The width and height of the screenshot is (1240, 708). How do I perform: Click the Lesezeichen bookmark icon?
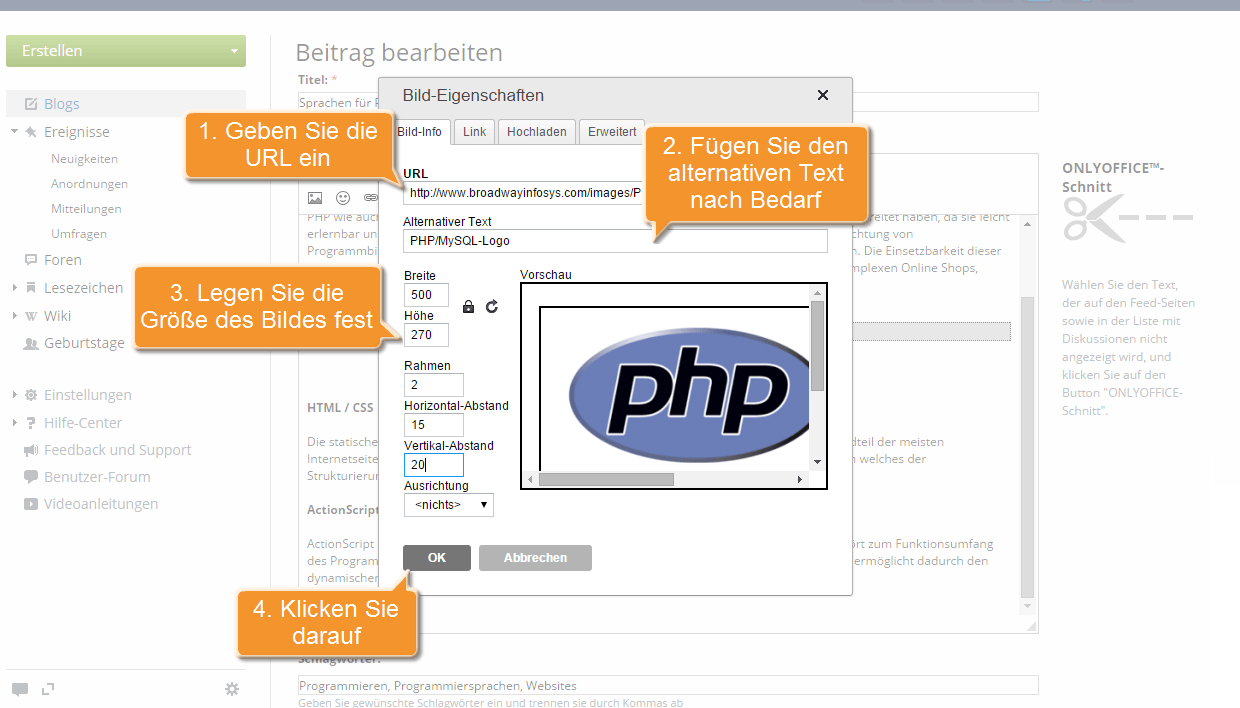pyautogui.click(x=31, y=288)
